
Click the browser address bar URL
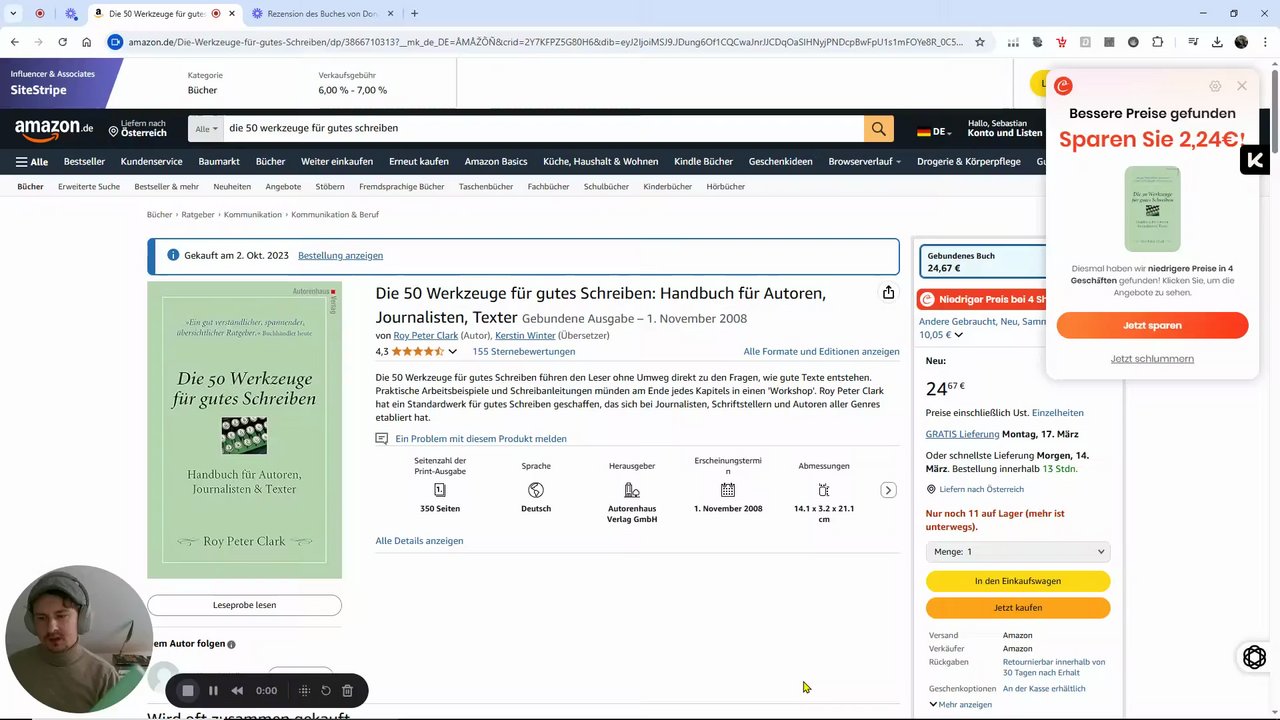545,42
